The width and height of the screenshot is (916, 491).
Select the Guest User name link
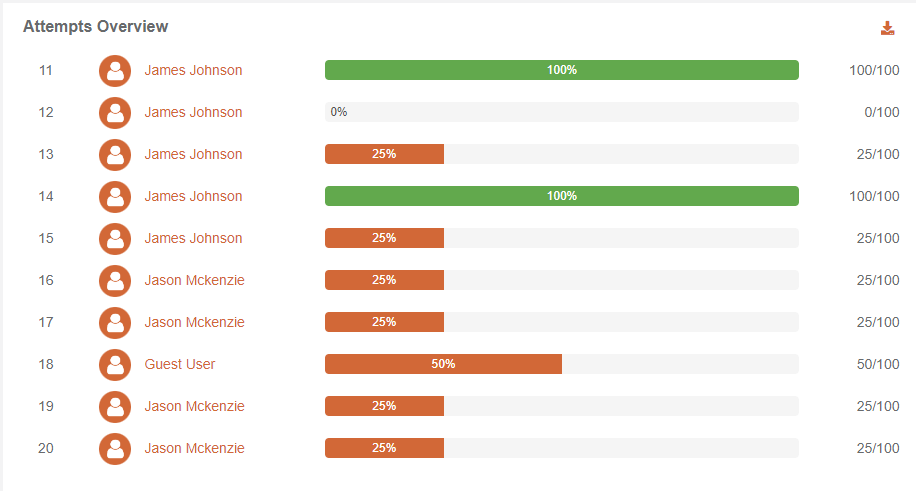[180, 365]
